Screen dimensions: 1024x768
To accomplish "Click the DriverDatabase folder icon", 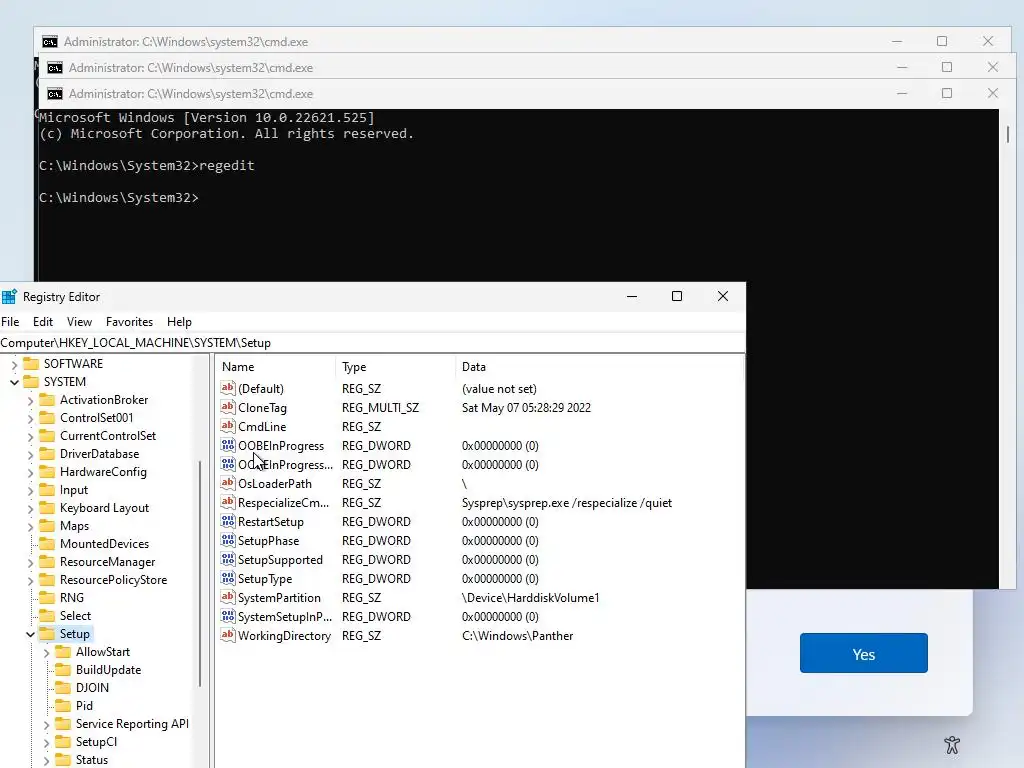I will [x=47, y=454].
